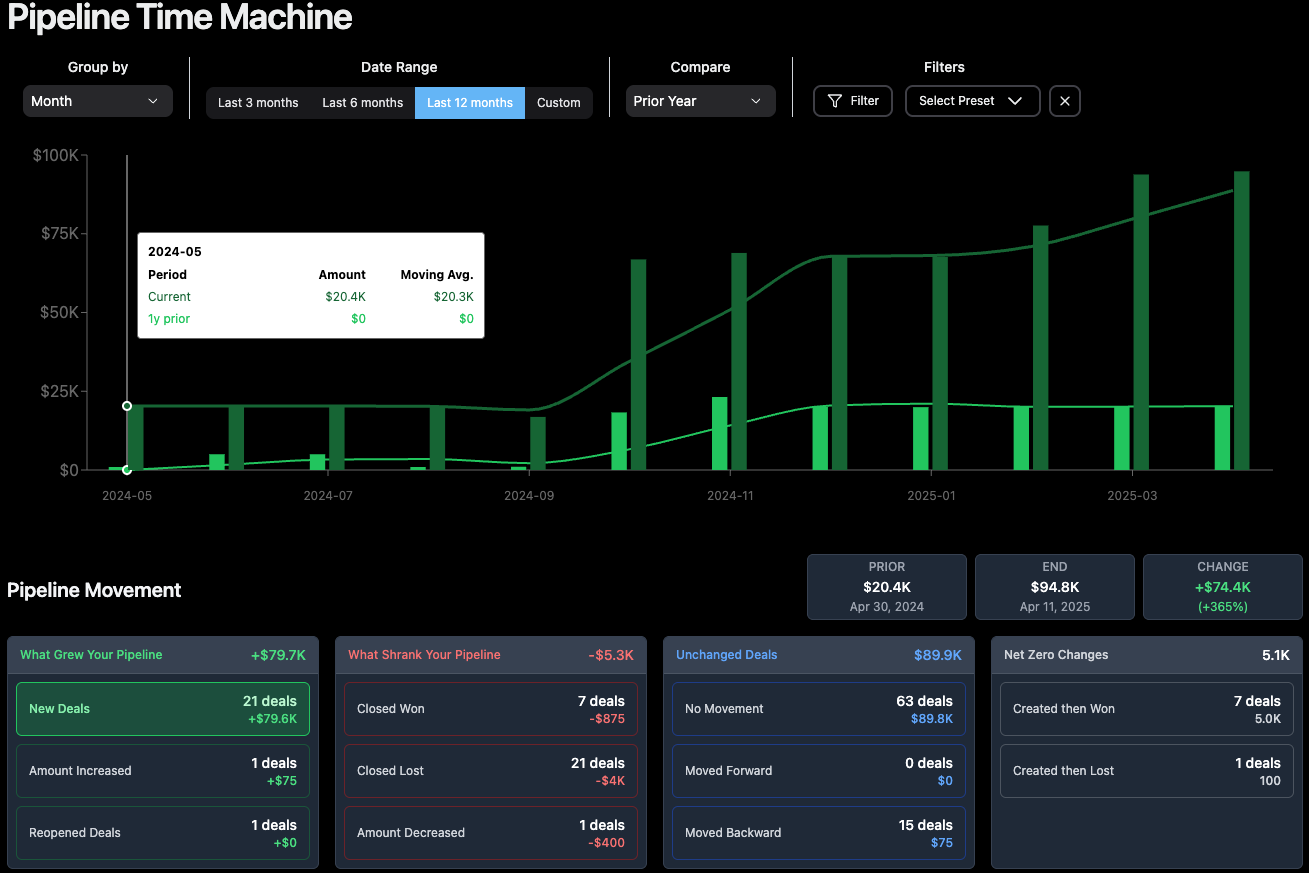Switch to Last 3 months range
This screenshot has width=1309, height=873.
pyautogui.click(x=258, y=102)
